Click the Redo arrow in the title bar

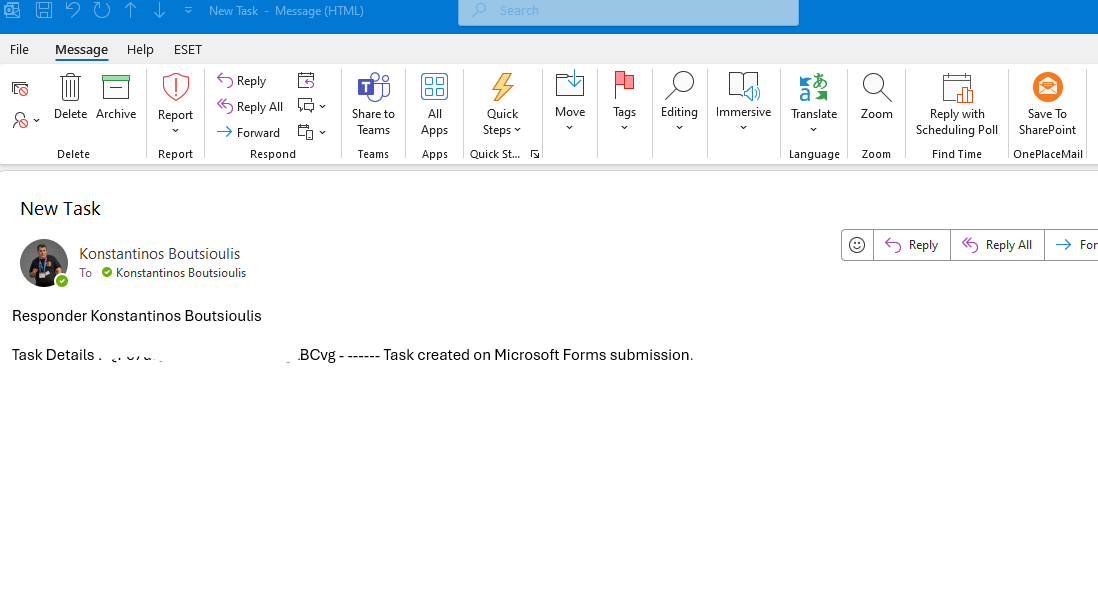click(x=102, y=10)
